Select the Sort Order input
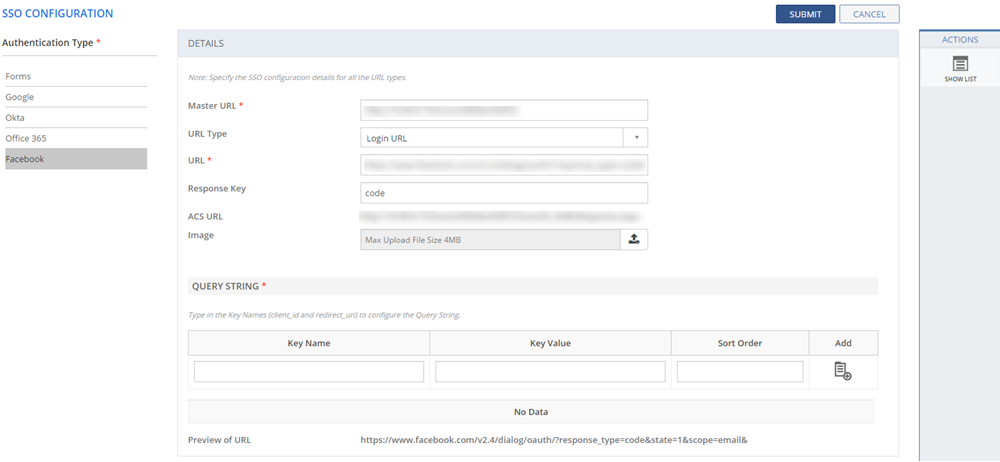The image size is (1000, 462). pos(740,372)
